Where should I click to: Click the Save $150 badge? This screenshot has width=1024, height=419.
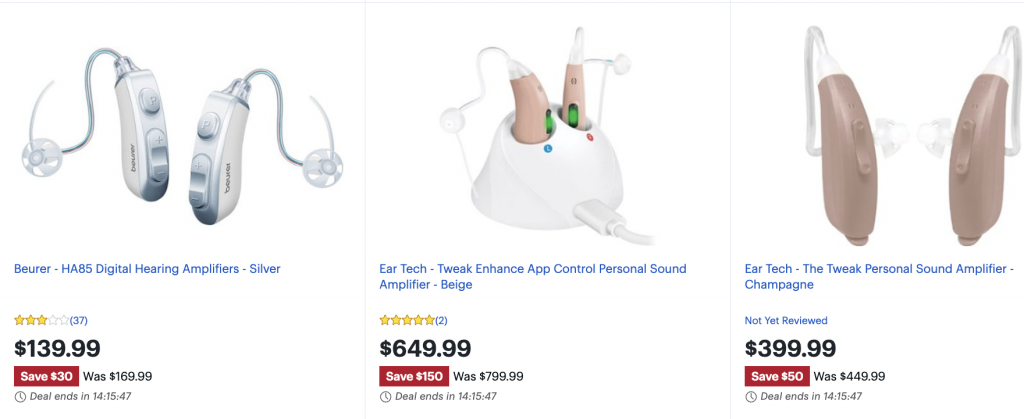(x=415, y=376)
